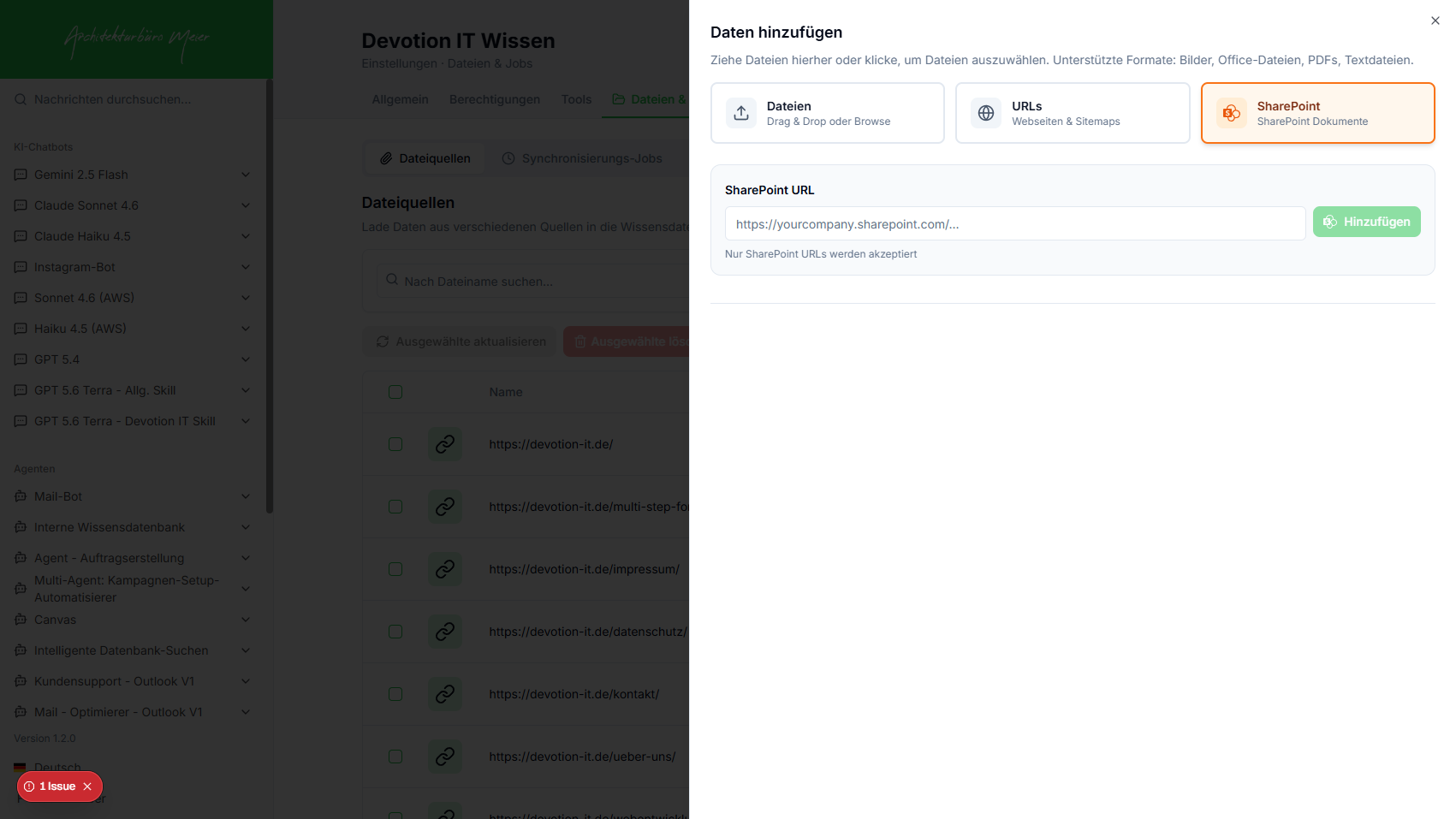Click link icon of the ueber-uns row

[445, 757]
